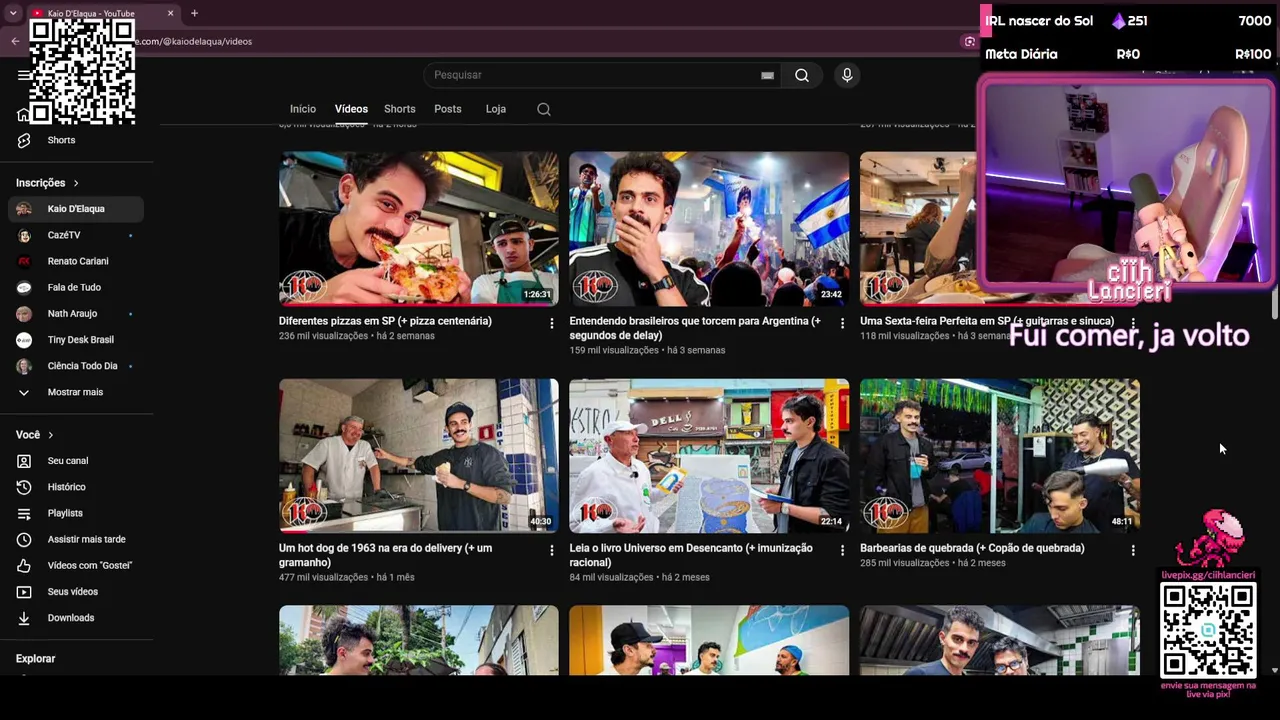Click '159 mil visualizações' under Argentina video

click(x=614, y=350)
